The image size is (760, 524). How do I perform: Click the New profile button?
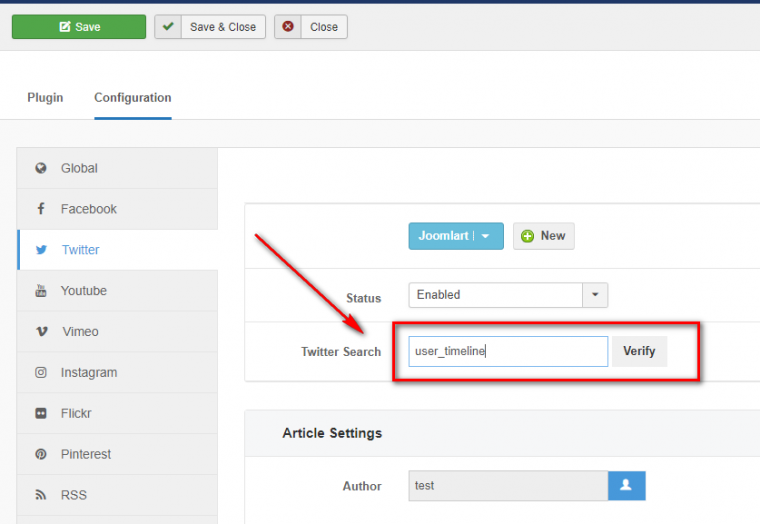[x=543, y=236]
